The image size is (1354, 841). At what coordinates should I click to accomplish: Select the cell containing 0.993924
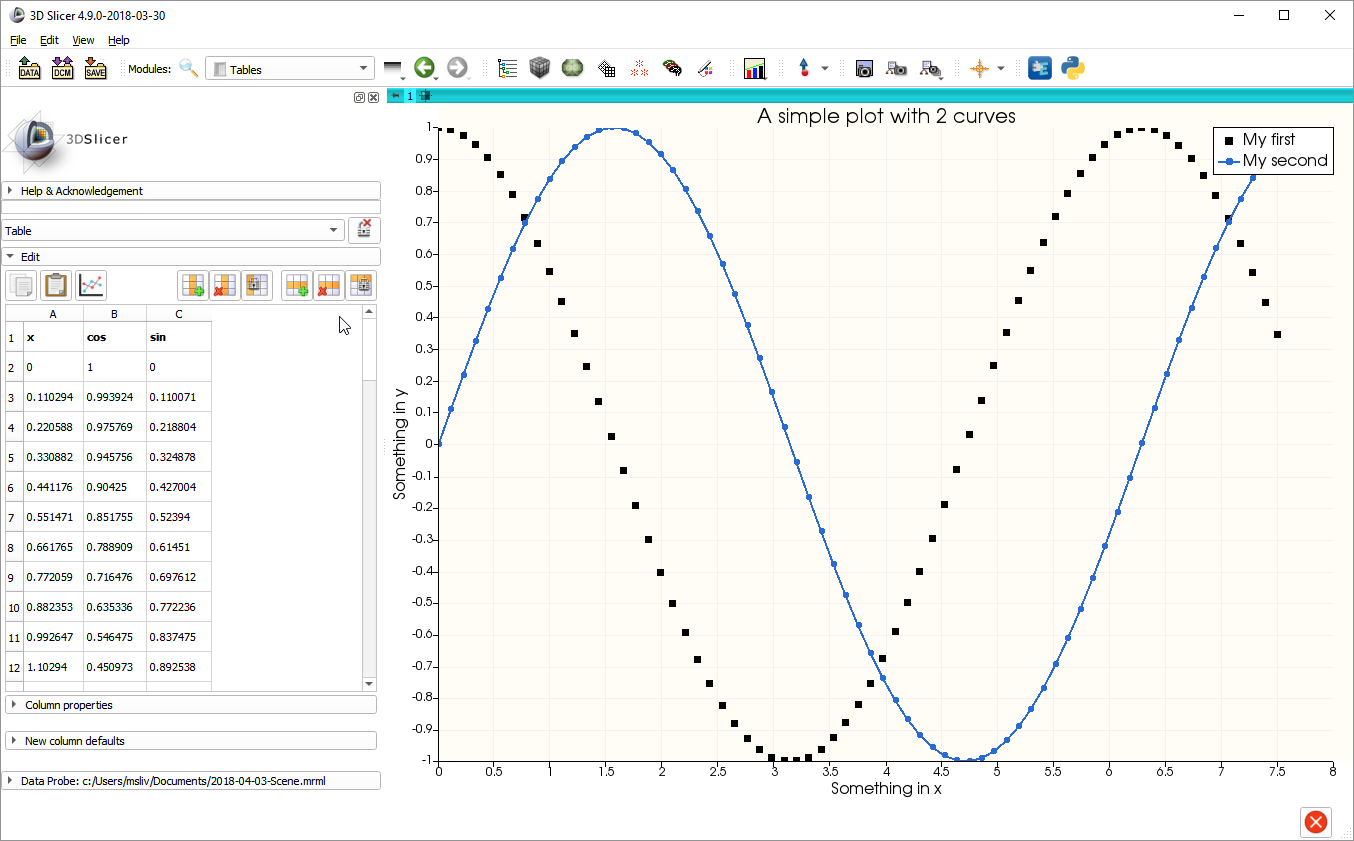point(114,397)
